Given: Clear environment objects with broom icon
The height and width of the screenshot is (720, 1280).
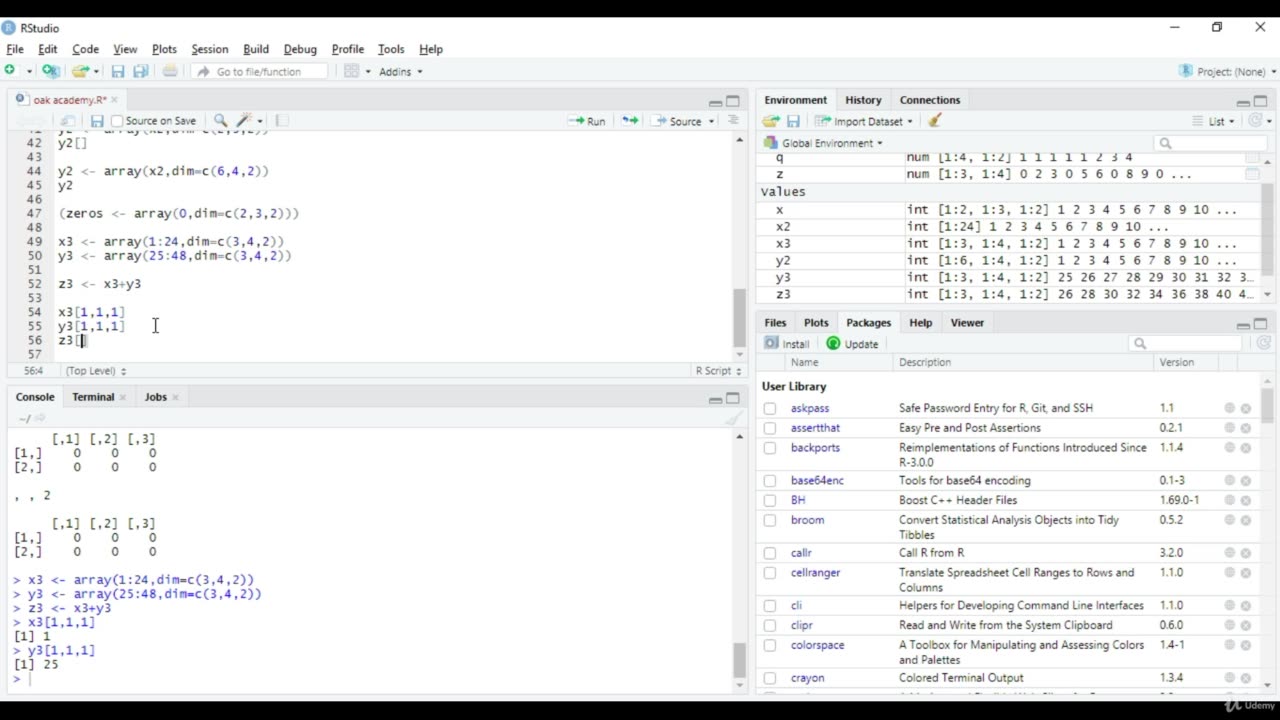Looking at the screenshot, I should 935,121.
